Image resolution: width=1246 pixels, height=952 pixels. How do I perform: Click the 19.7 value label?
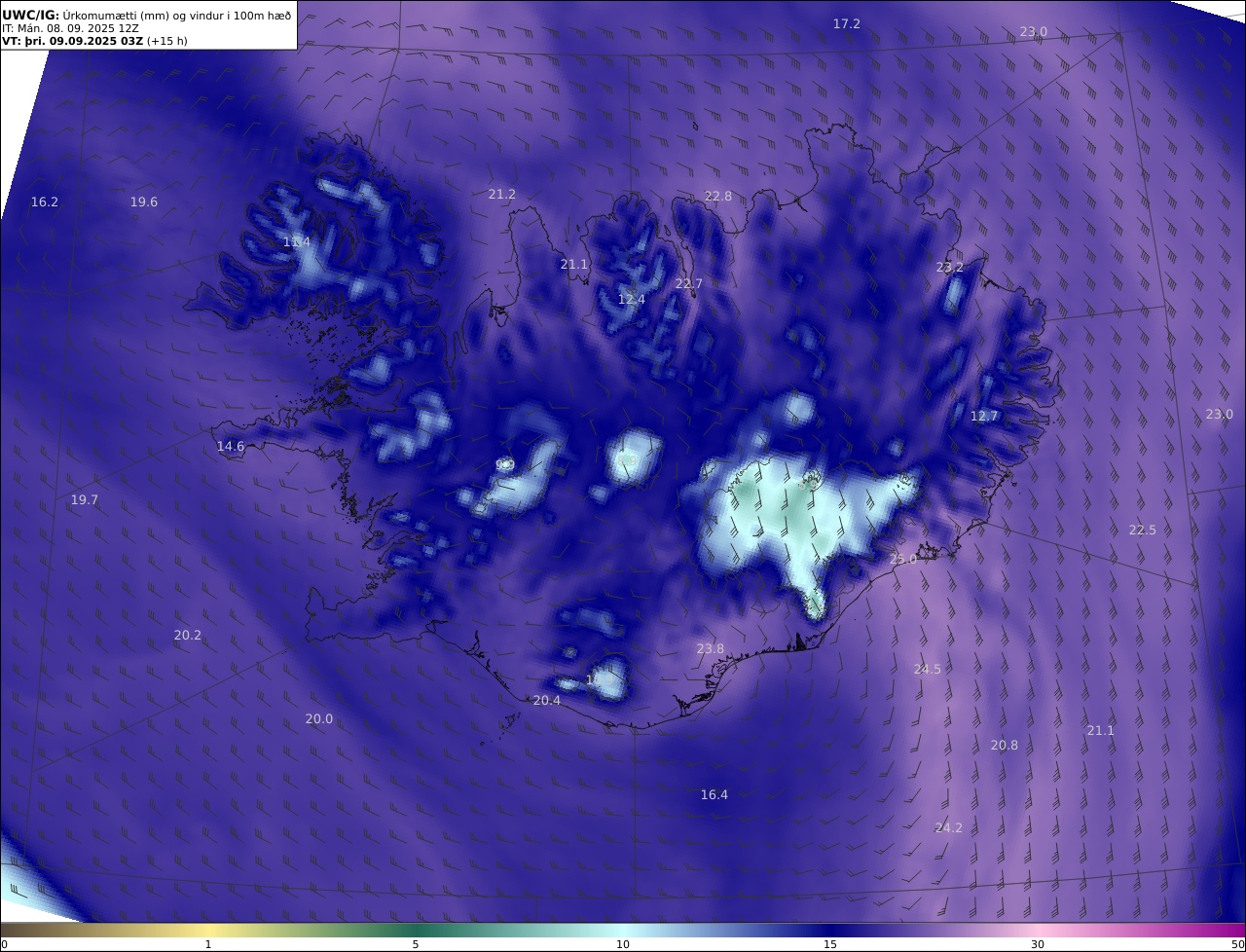[x=85, y=499]
